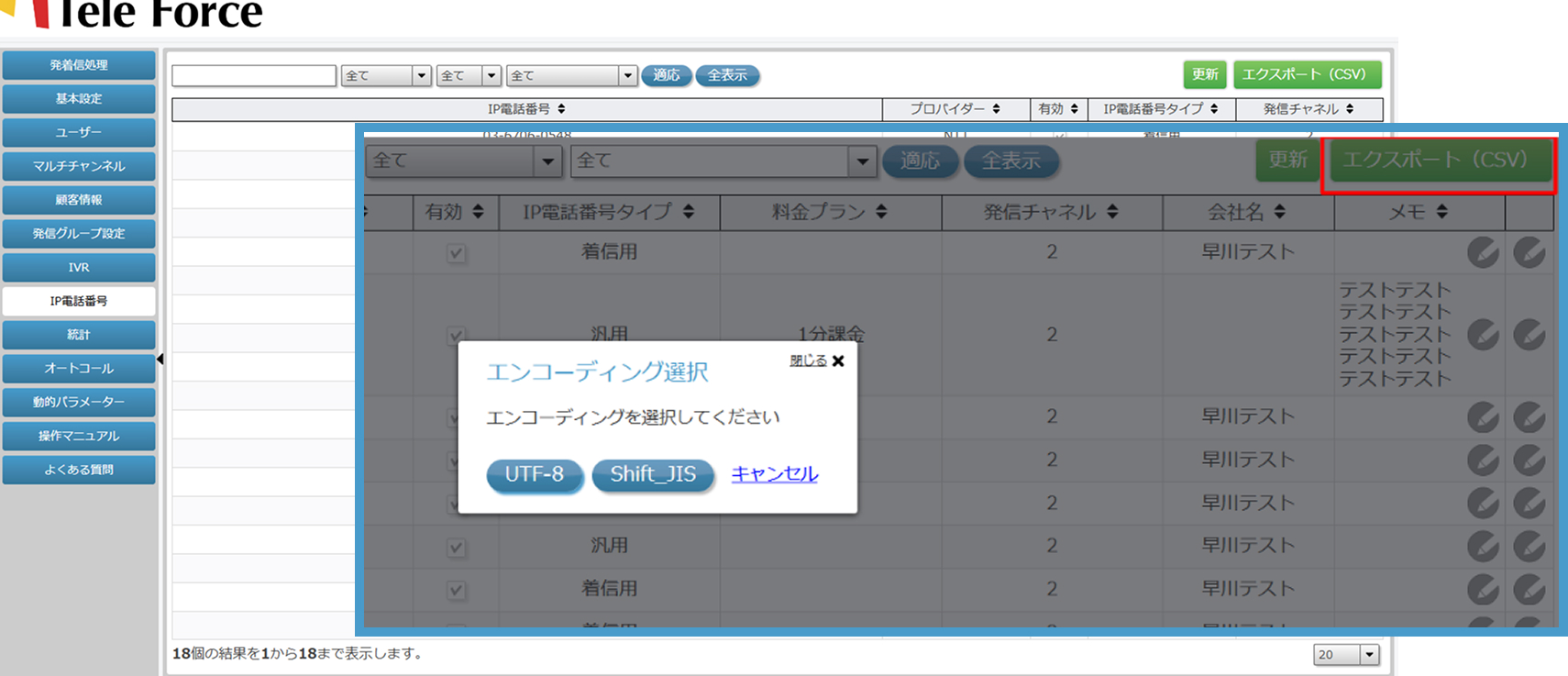The image size is (1568, 676).
Task: Open the page size dropdown showing 20
Action: pos(1345,654)
